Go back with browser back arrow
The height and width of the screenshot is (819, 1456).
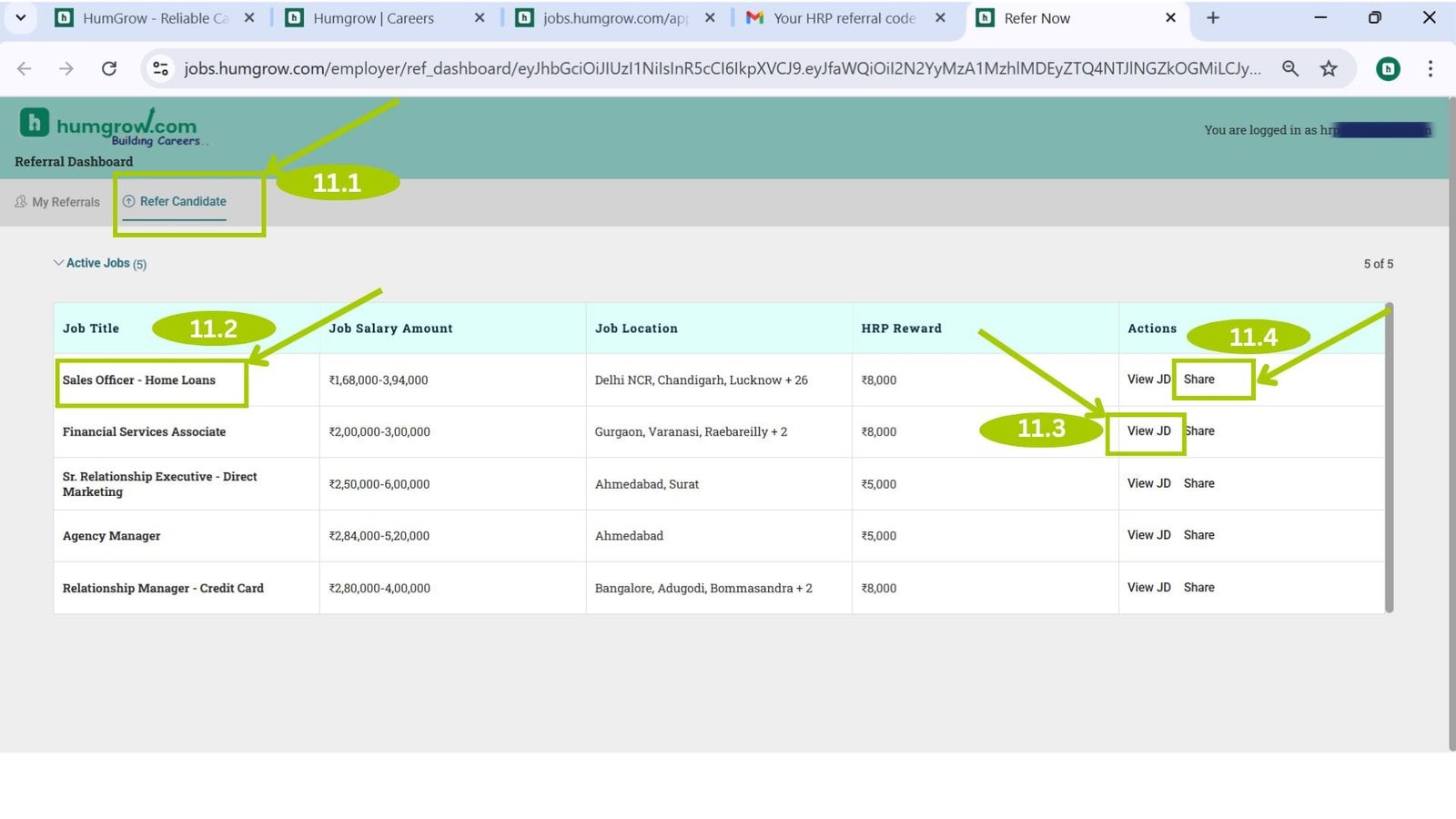point(25,68)
